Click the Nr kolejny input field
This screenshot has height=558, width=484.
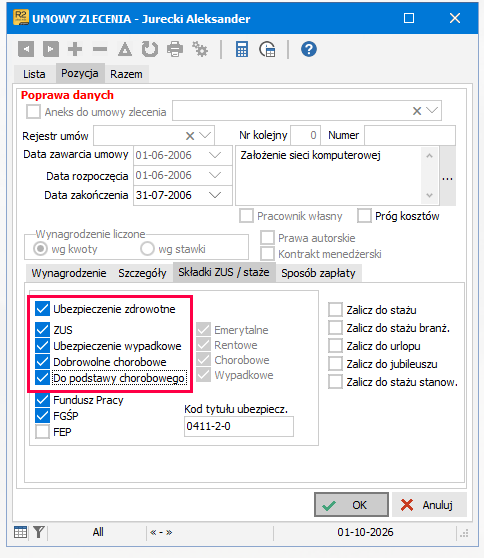pyautogui.click(x=305, y=135)
